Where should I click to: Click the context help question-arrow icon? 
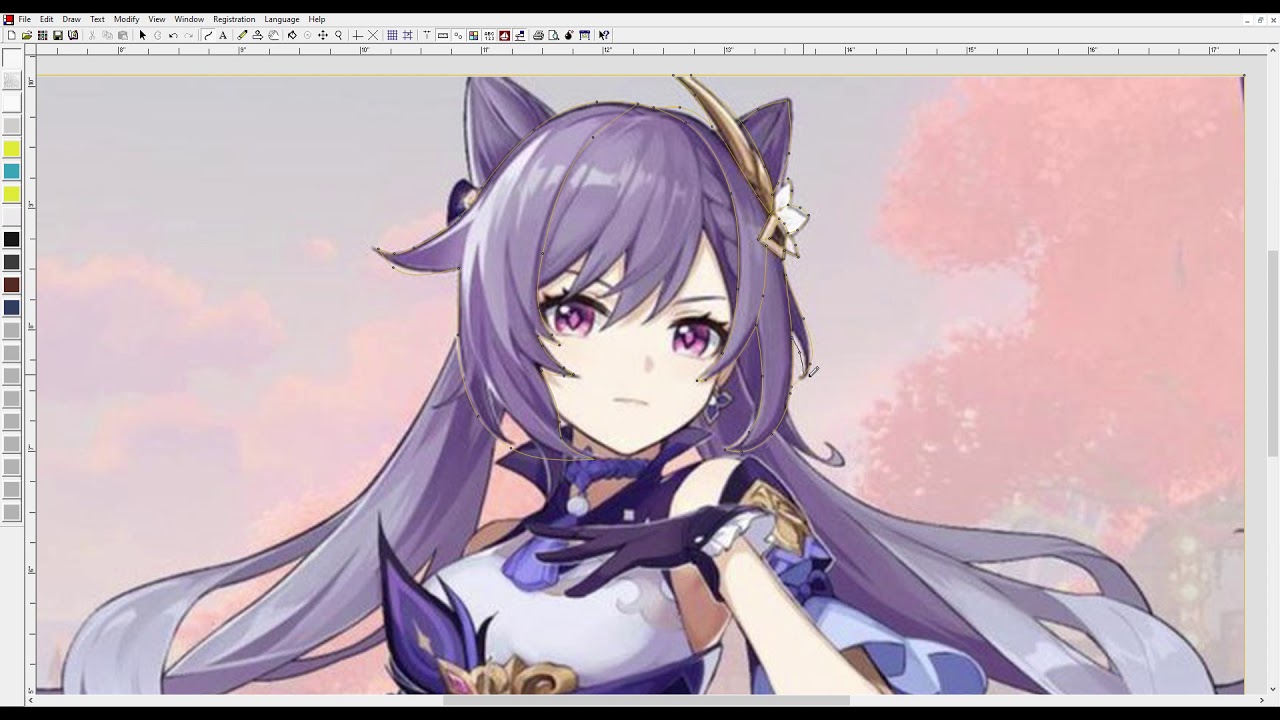click(x=604, y=35)
